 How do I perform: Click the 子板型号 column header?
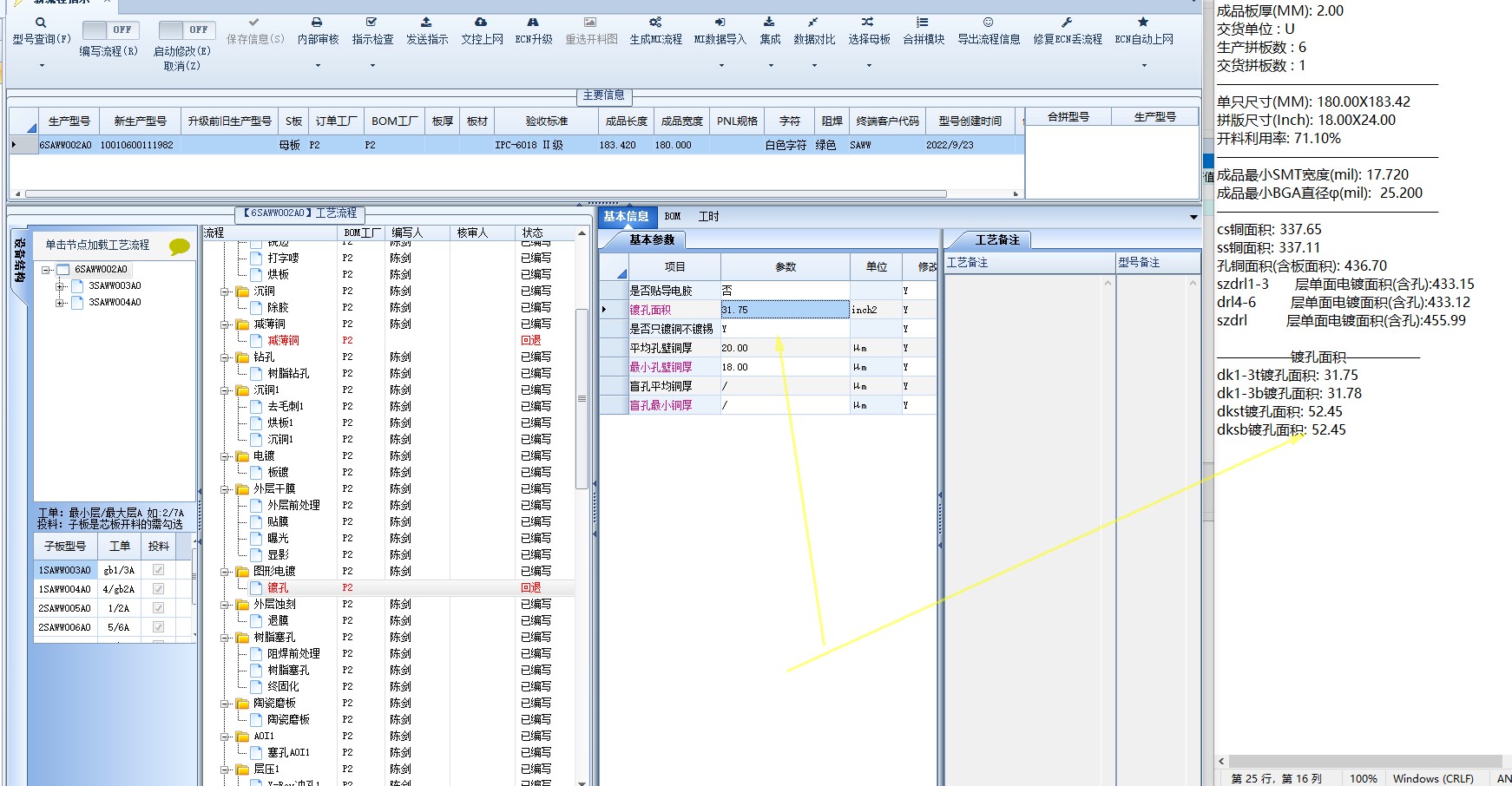tap(65, 547)
